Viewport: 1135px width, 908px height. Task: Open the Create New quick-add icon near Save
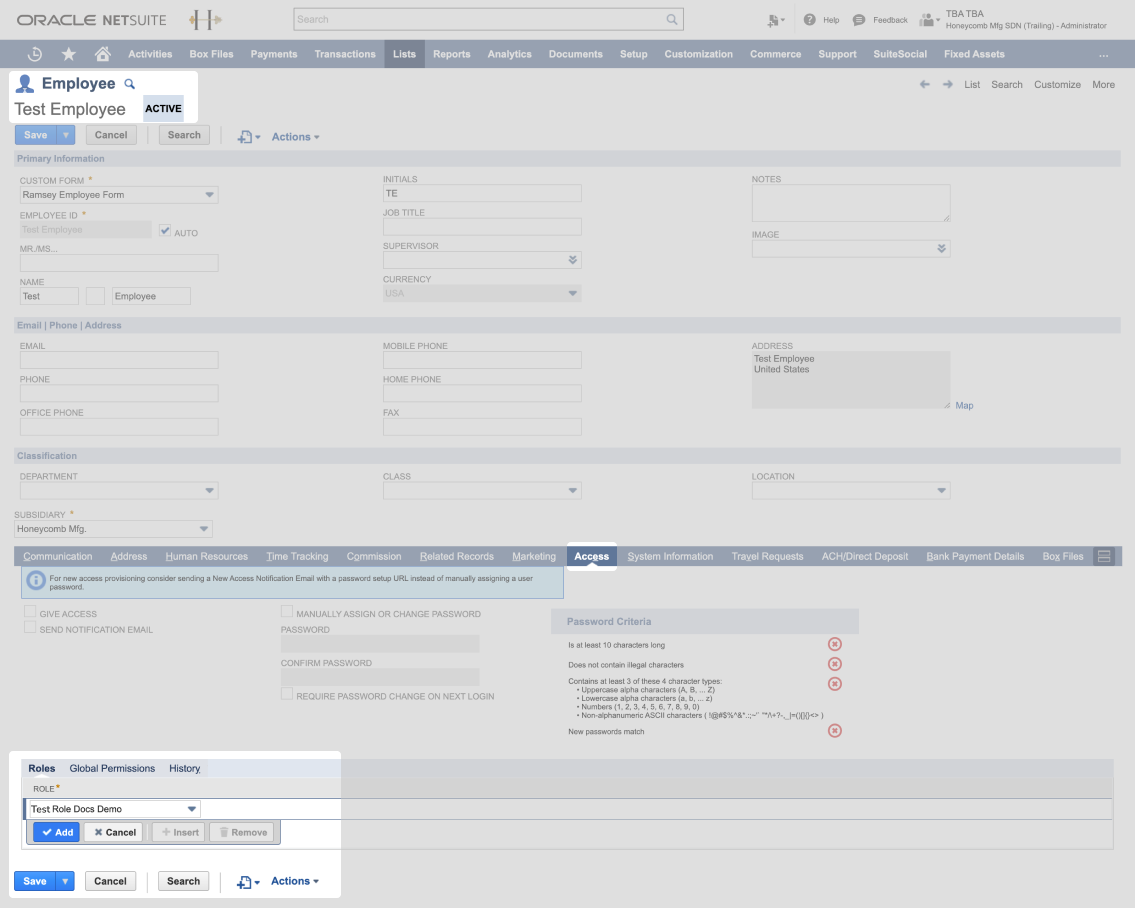click(x=246, y=137)
